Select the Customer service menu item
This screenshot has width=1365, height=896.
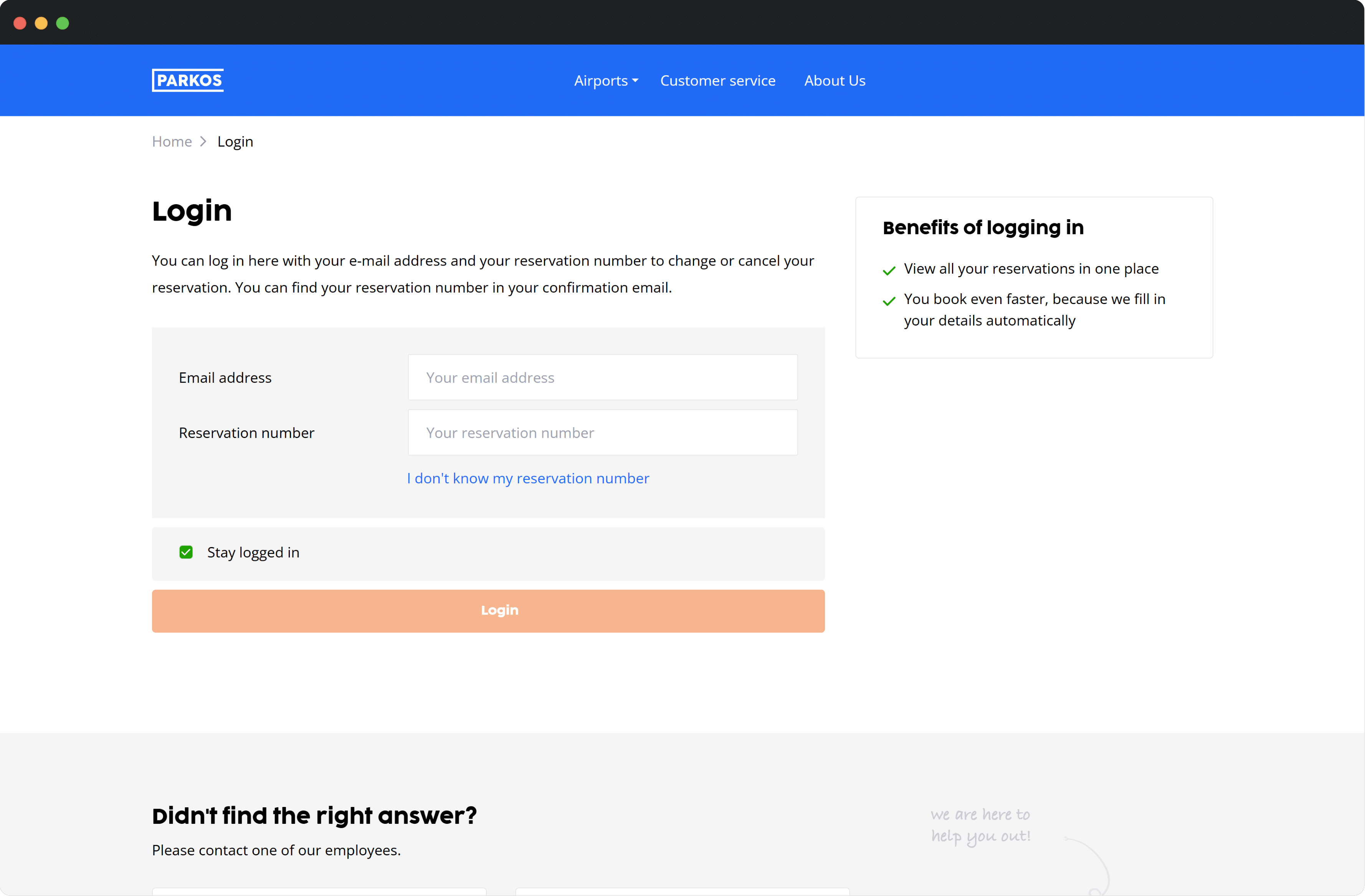tap(717, 80)
